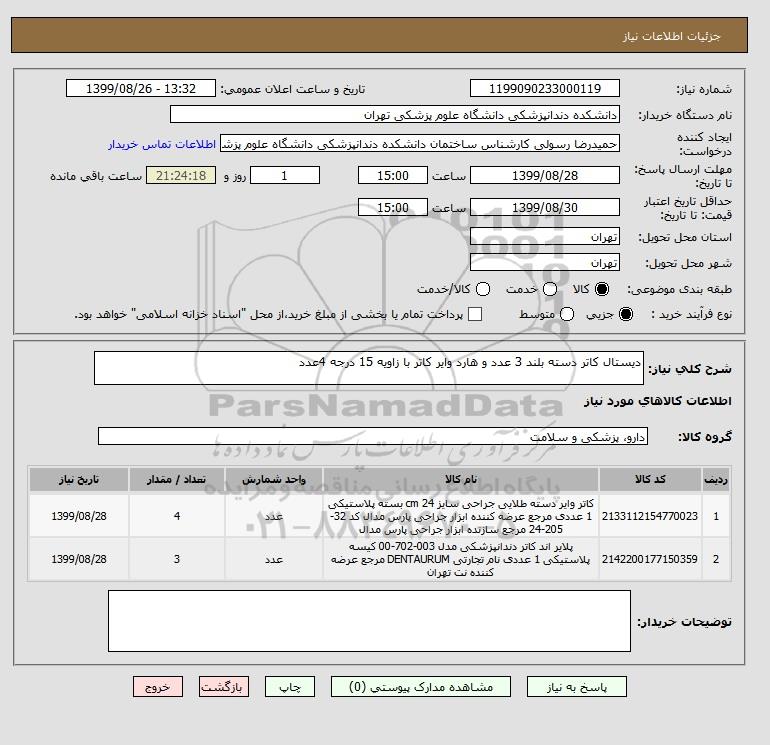Viewport: 770px width, 745px height.
Task: Select the متوسط purchase type radio
Action: click(567, 314)
